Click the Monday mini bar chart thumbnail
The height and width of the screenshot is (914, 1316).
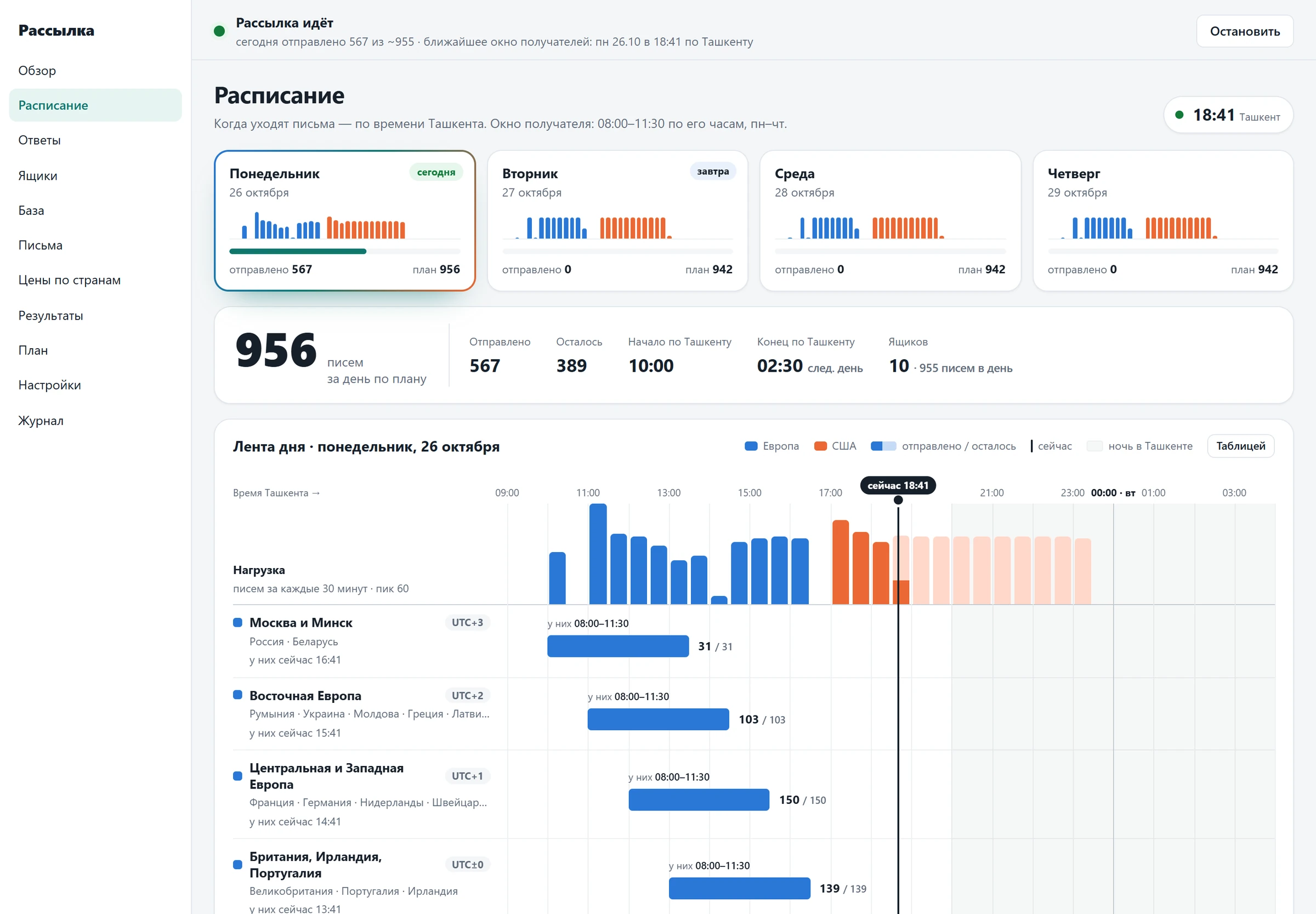345,226
